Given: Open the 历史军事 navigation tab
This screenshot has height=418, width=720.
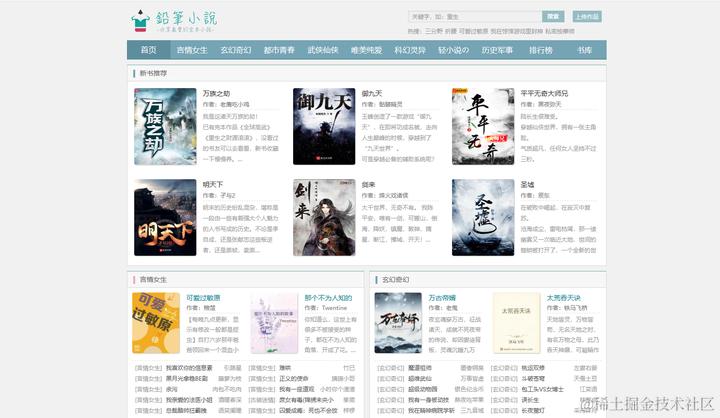Looking at the screenshot, I should (497, 50).
